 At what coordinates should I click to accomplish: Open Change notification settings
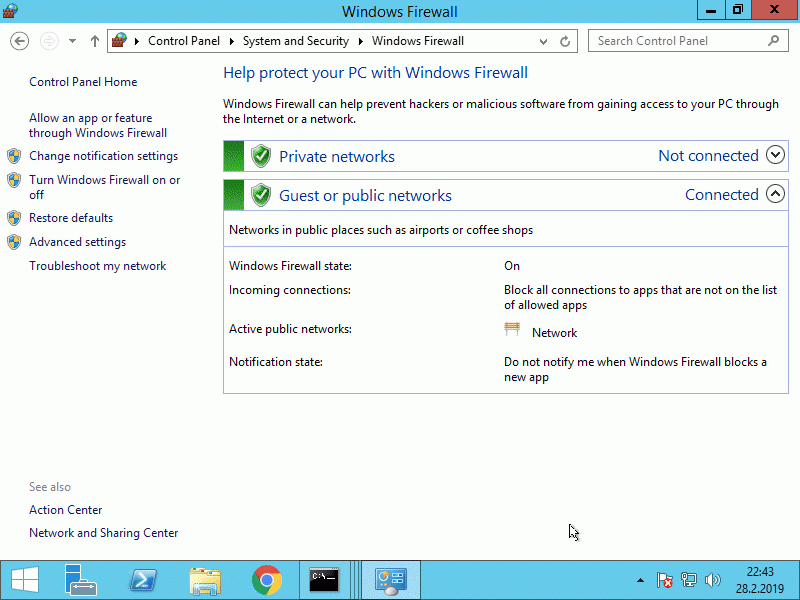pos(104,156)
